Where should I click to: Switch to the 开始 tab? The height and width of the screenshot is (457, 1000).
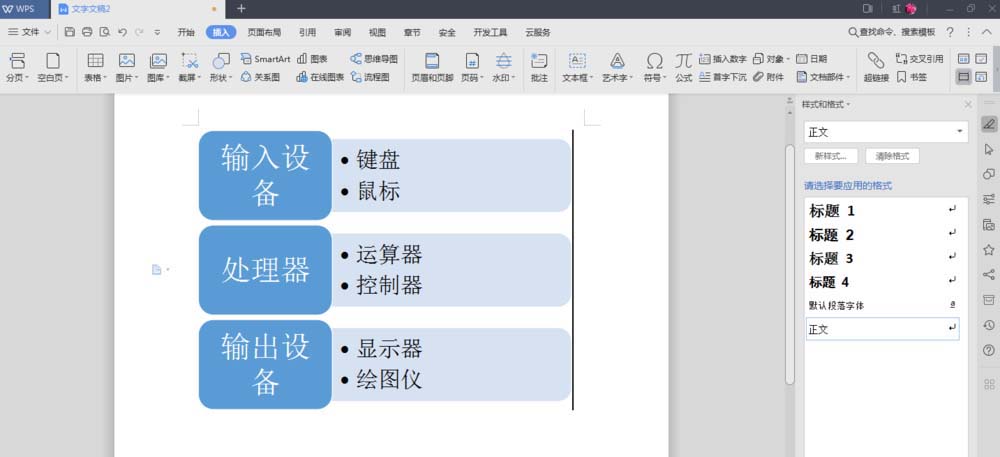pyautogui.click(x=186, y=33)
